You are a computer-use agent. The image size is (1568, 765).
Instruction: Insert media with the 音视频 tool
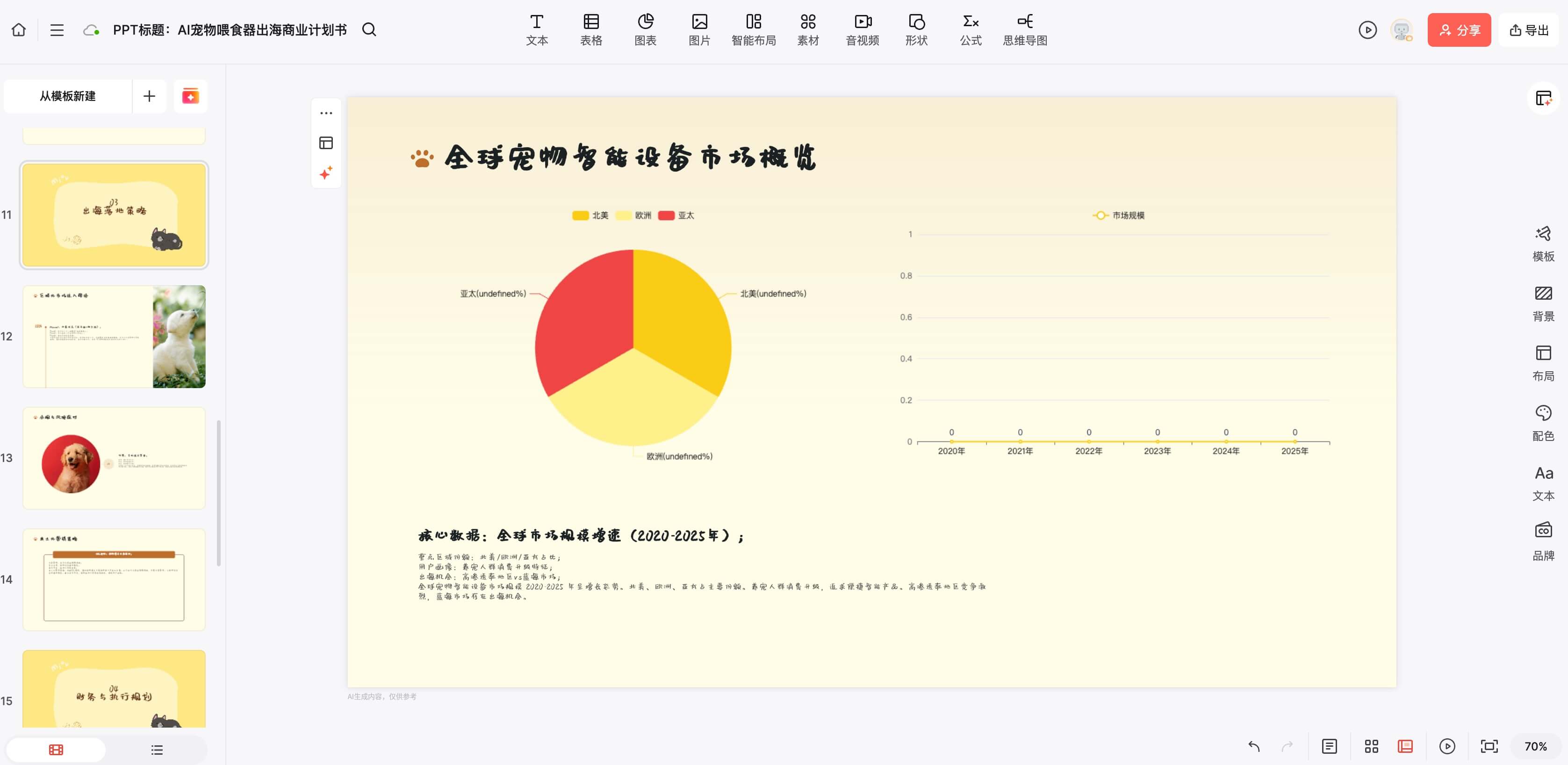click(x=862, y=29)
